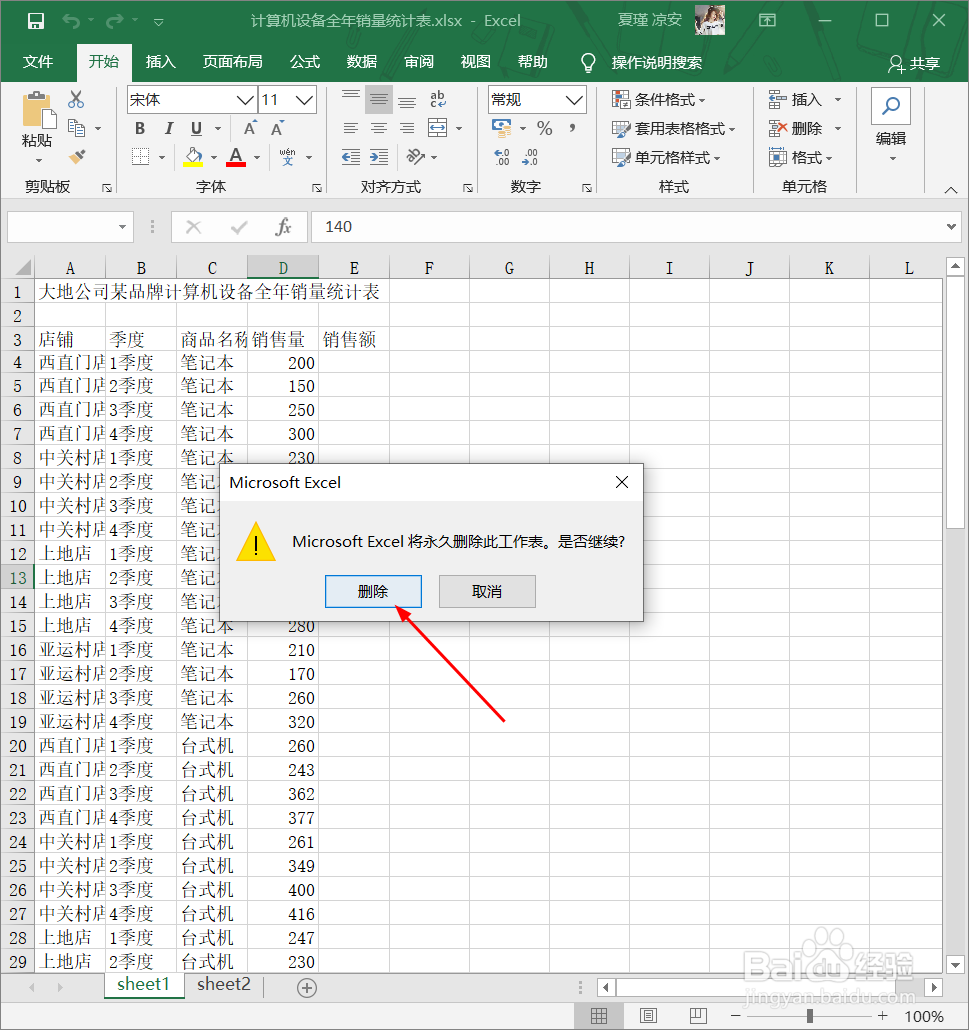This screenshot has width=969, height=1030.
Task: Expand the formula bar chevron
Action: 951,227
